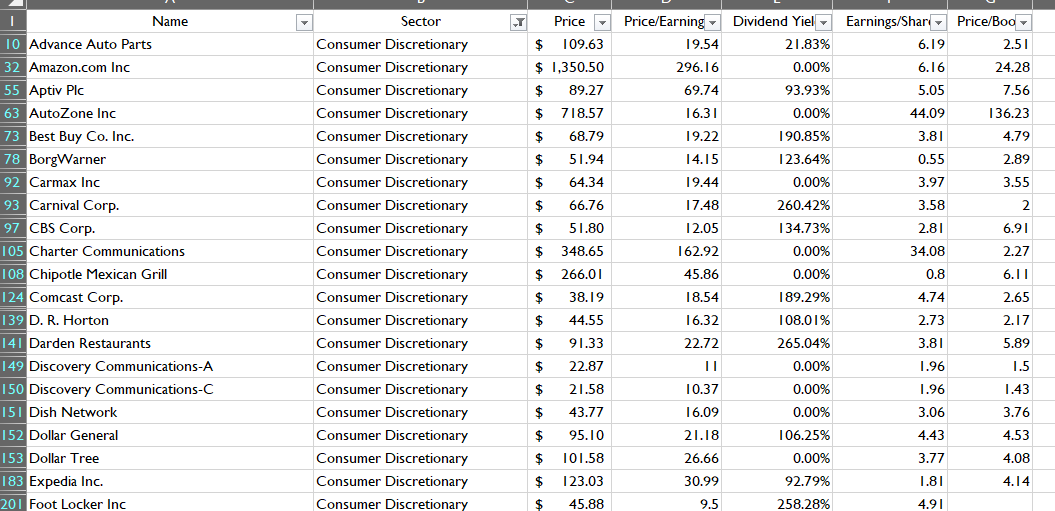
Task: Click the Darden Restaurants cell
Action: pos(170,343)
